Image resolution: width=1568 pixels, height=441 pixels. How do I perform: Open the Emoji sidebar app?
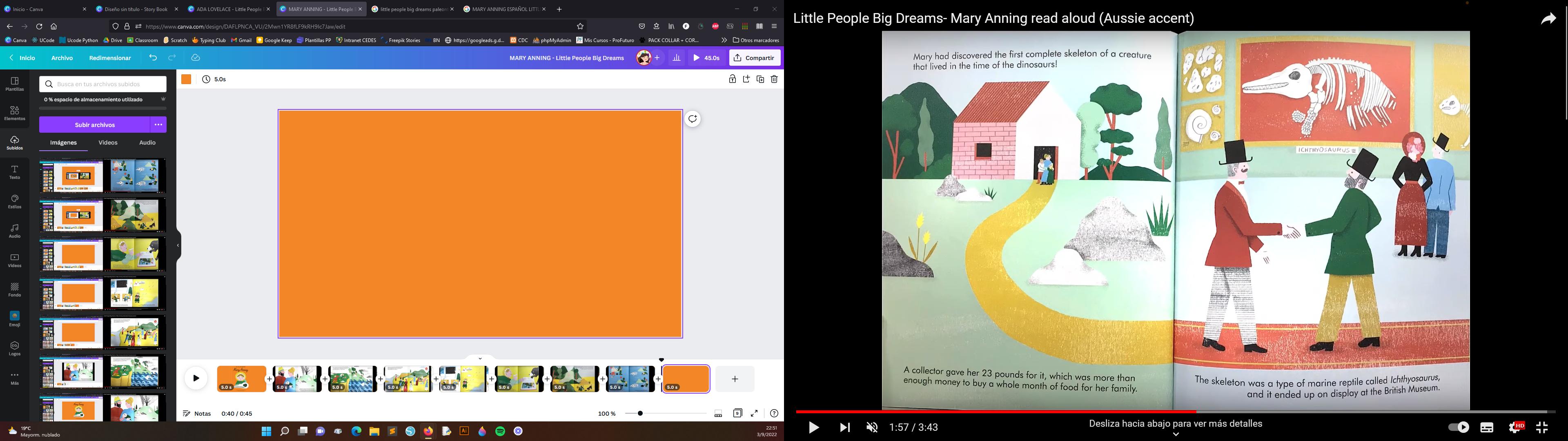click(15, 319)
